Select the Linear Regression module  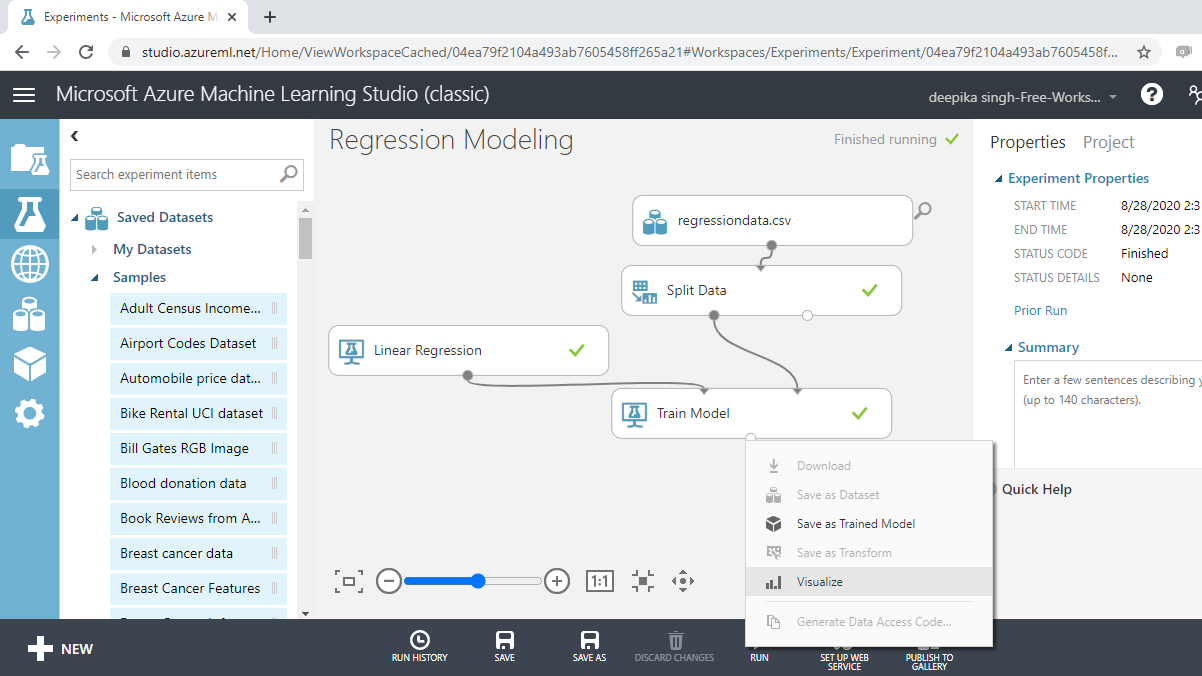468,350
